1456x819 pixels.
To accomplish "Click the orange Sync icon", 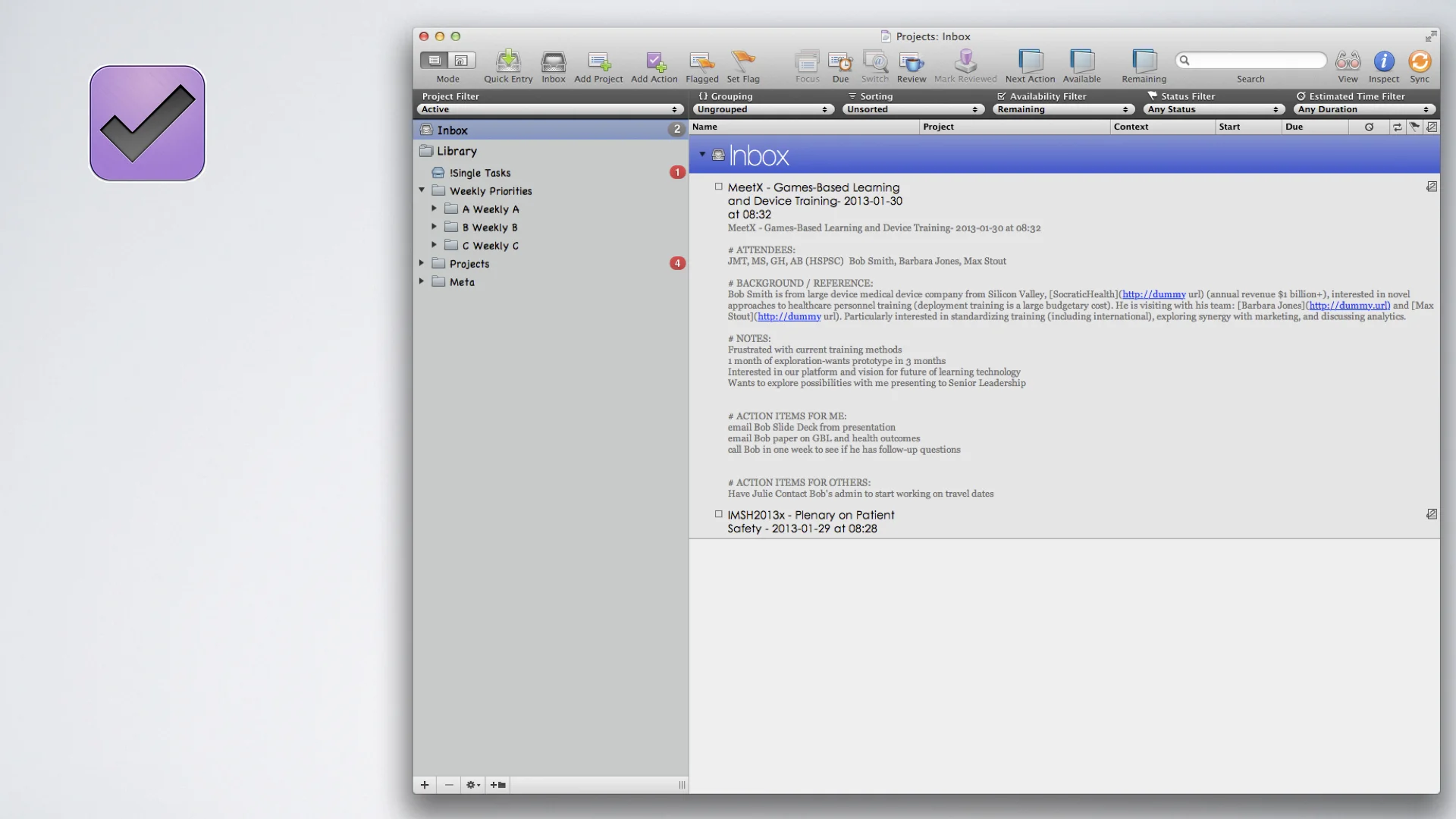I will pyautogui.click(x=1420, y=61).
